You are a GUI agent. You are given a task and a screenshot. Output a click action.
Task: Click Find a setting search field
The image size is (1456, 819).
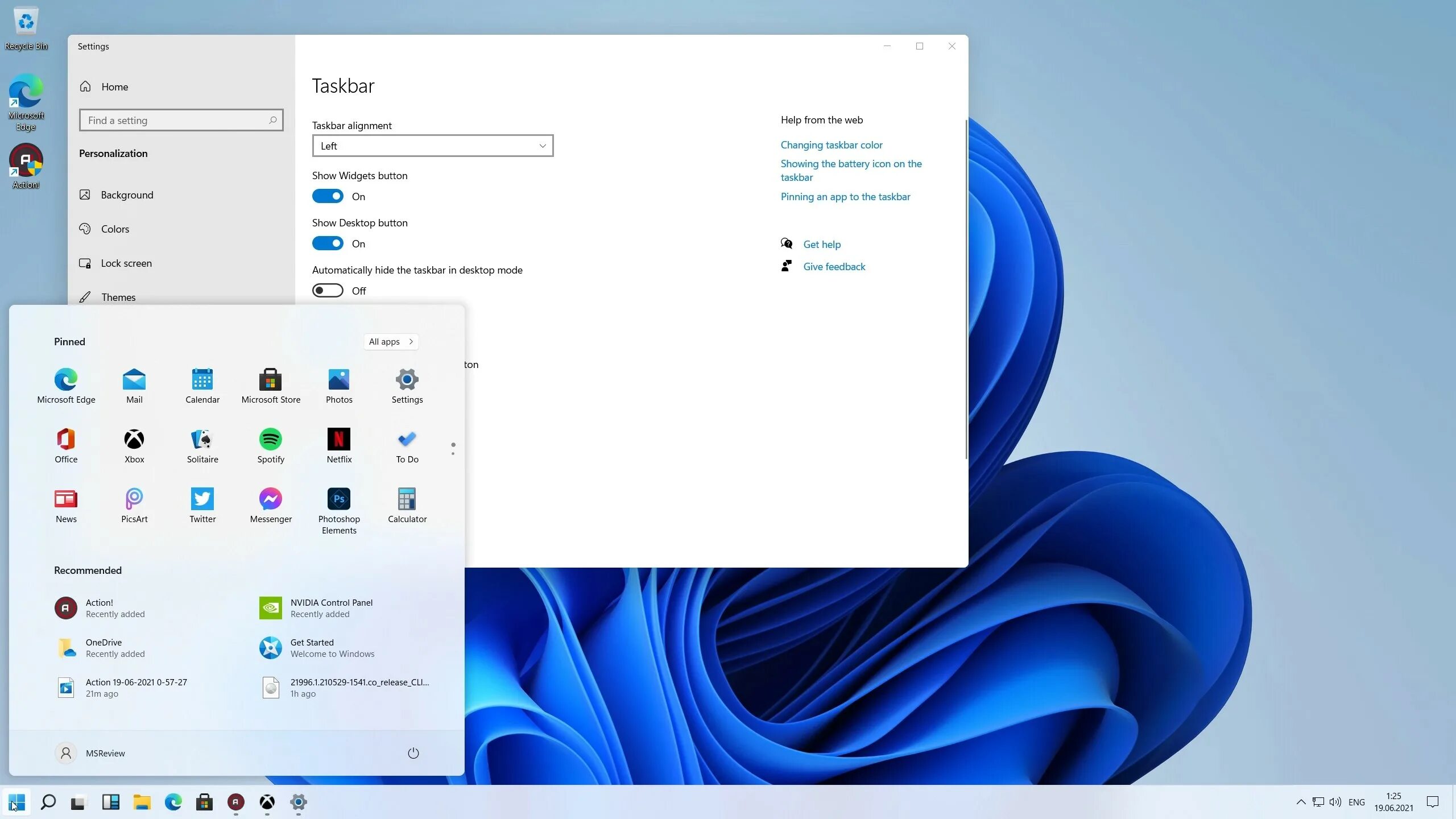click(180, 120)
